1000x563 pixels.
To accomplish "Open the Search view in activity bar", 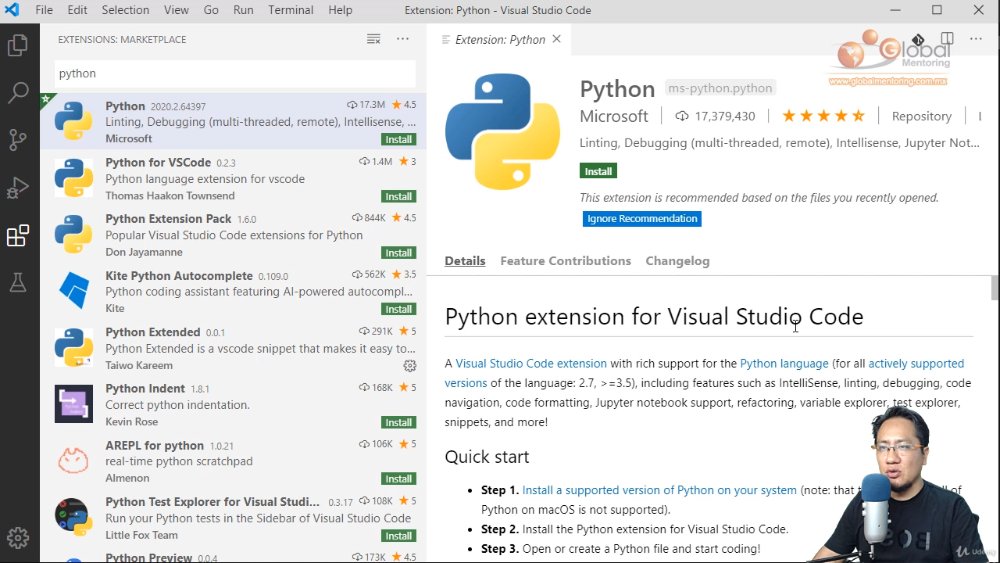I will click(18, 92).
